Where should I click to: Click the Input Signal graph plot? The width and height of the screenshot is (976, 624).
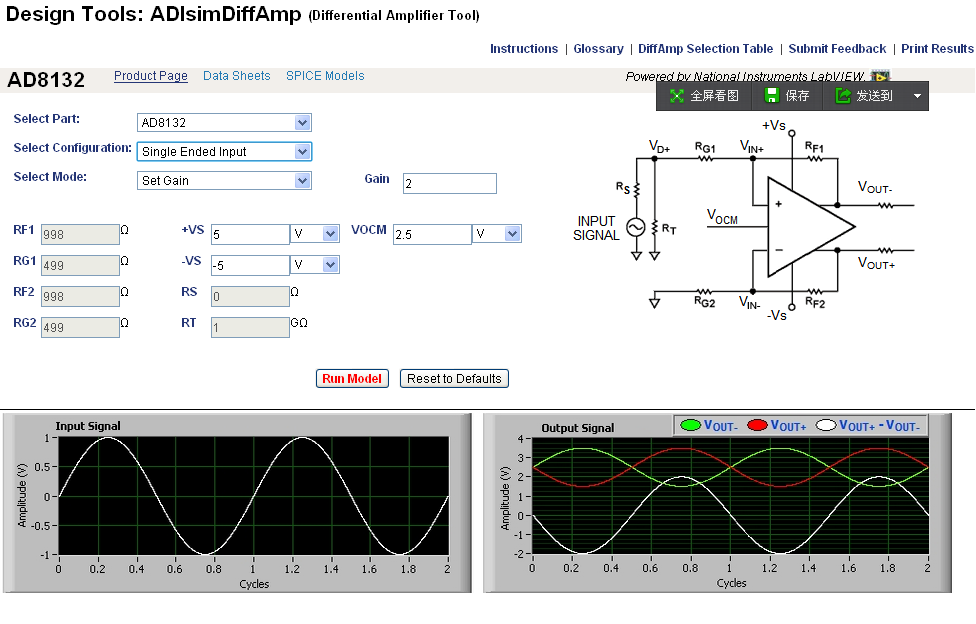pyautogui.click(x=253, y=496)
